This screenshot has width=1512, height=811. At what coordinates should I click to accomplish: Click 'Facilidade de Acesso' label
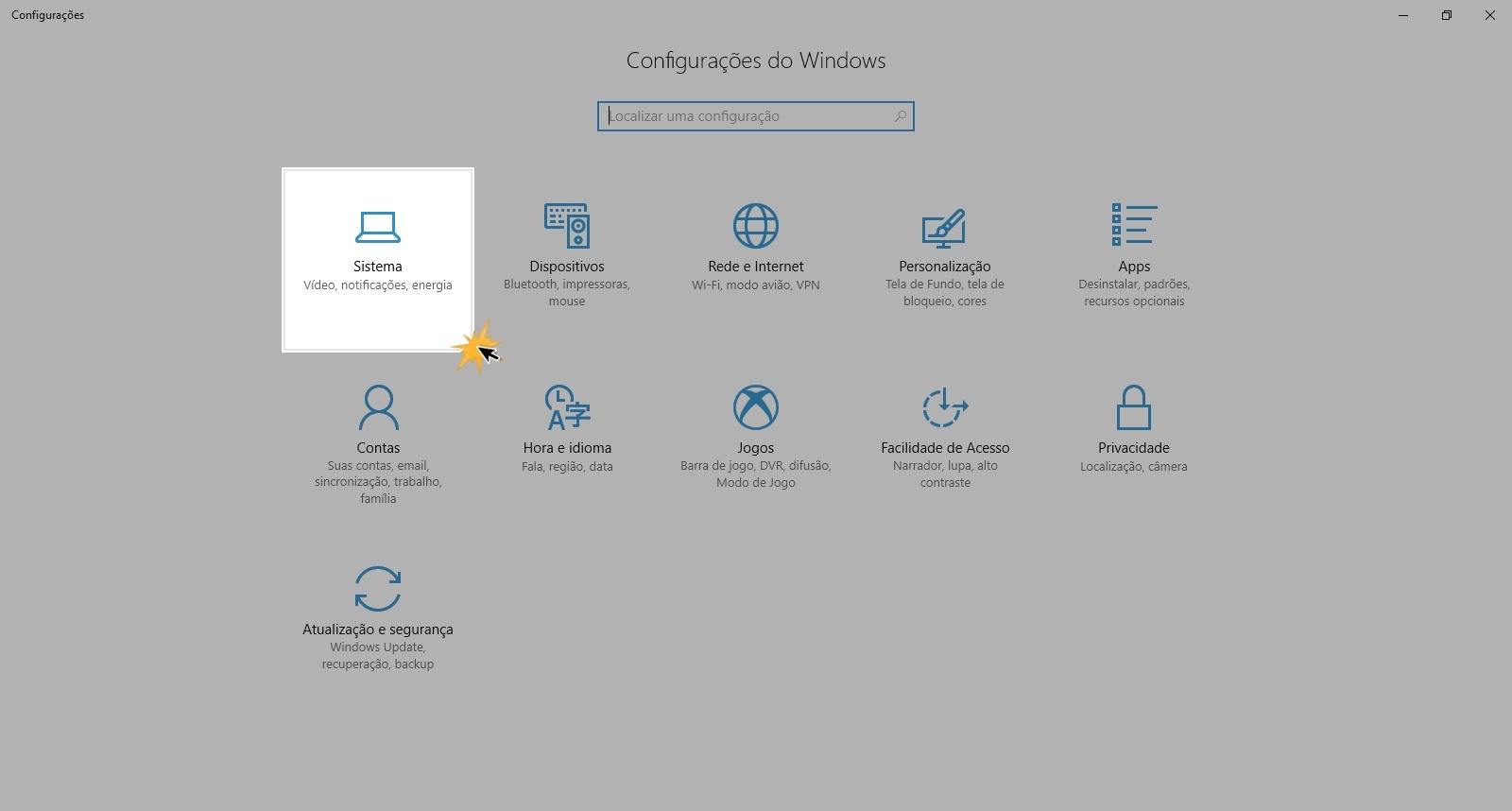945,448
